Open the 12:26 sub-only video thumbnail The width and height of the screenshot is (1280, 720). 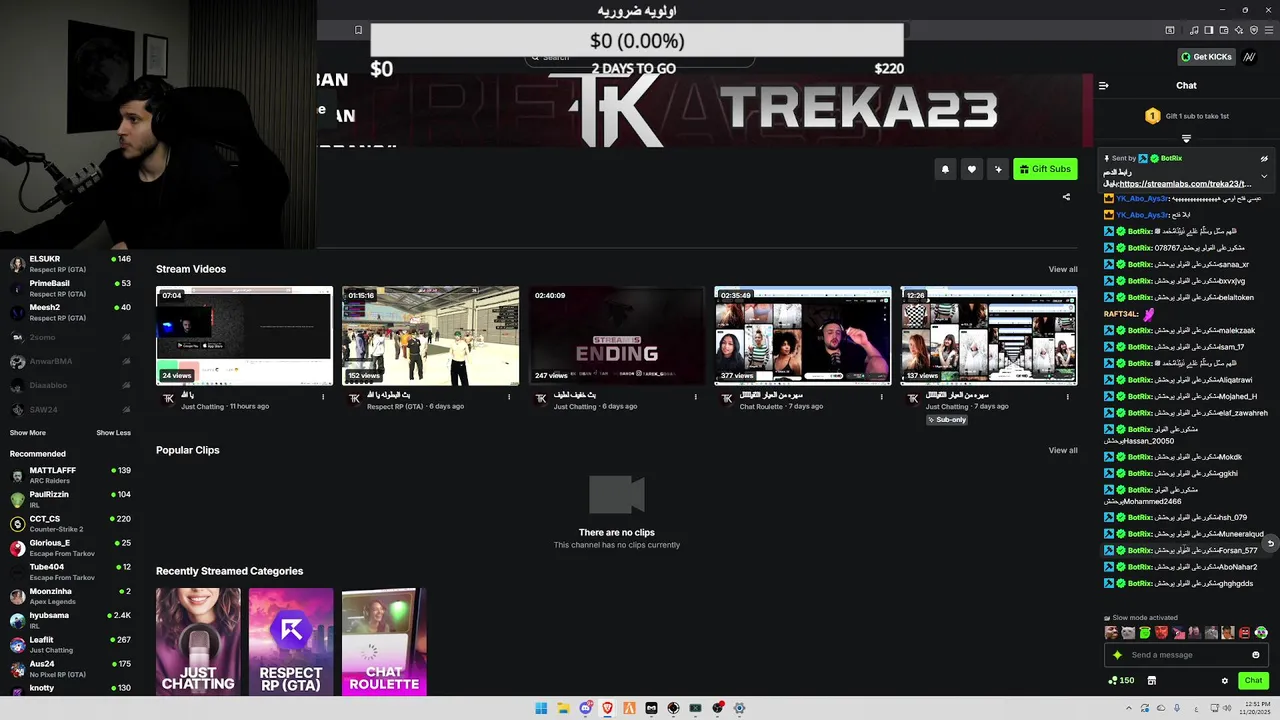coord(989,336)
